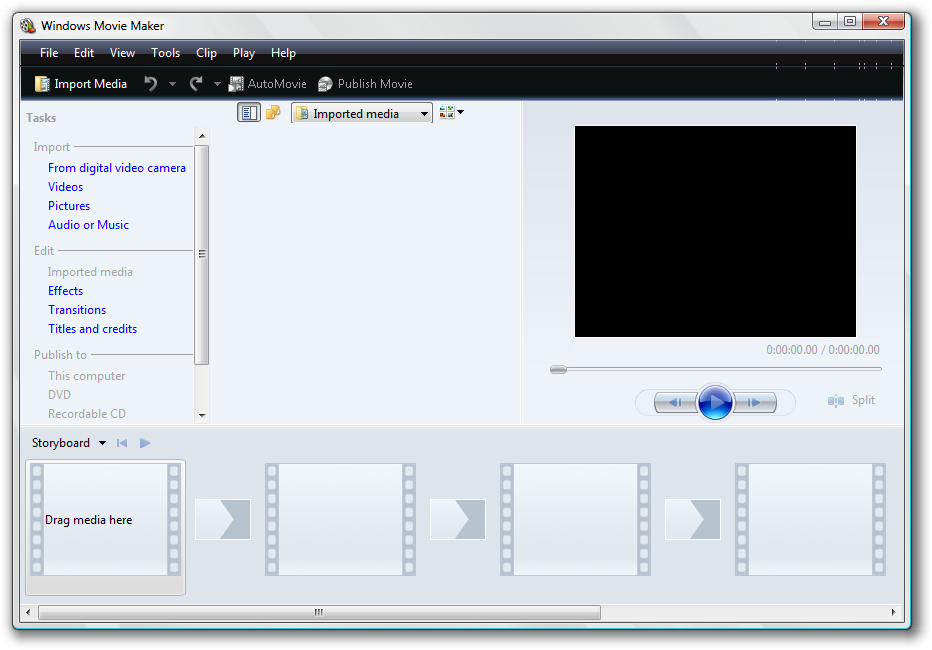Open the Views thumbnail options dropdown
The image size is (932, 650).
click(452, 112)
